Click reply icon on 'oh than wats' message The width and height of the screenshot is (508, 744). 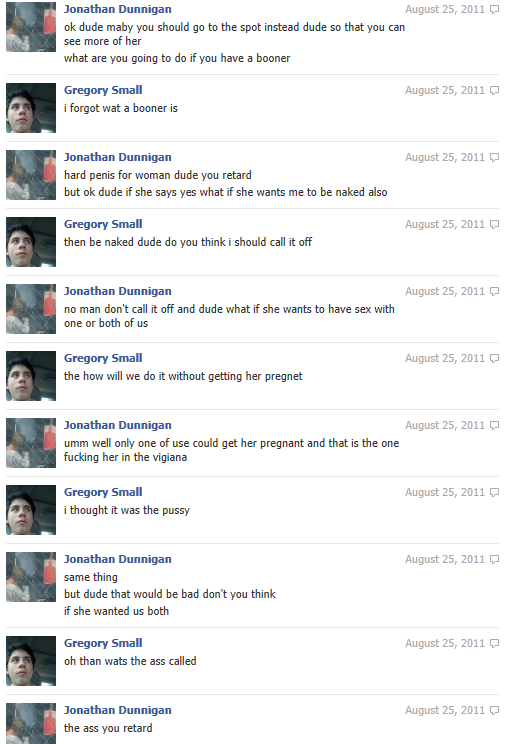494,643
